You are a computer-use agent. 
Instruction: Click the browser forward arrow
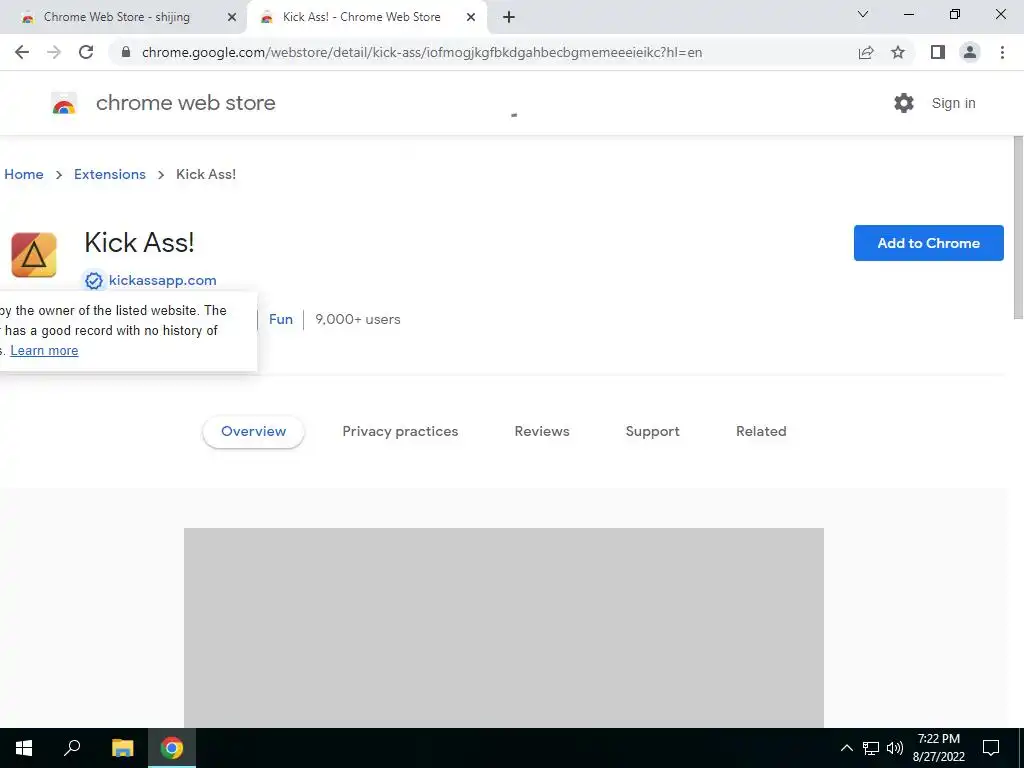pos(54,52)
